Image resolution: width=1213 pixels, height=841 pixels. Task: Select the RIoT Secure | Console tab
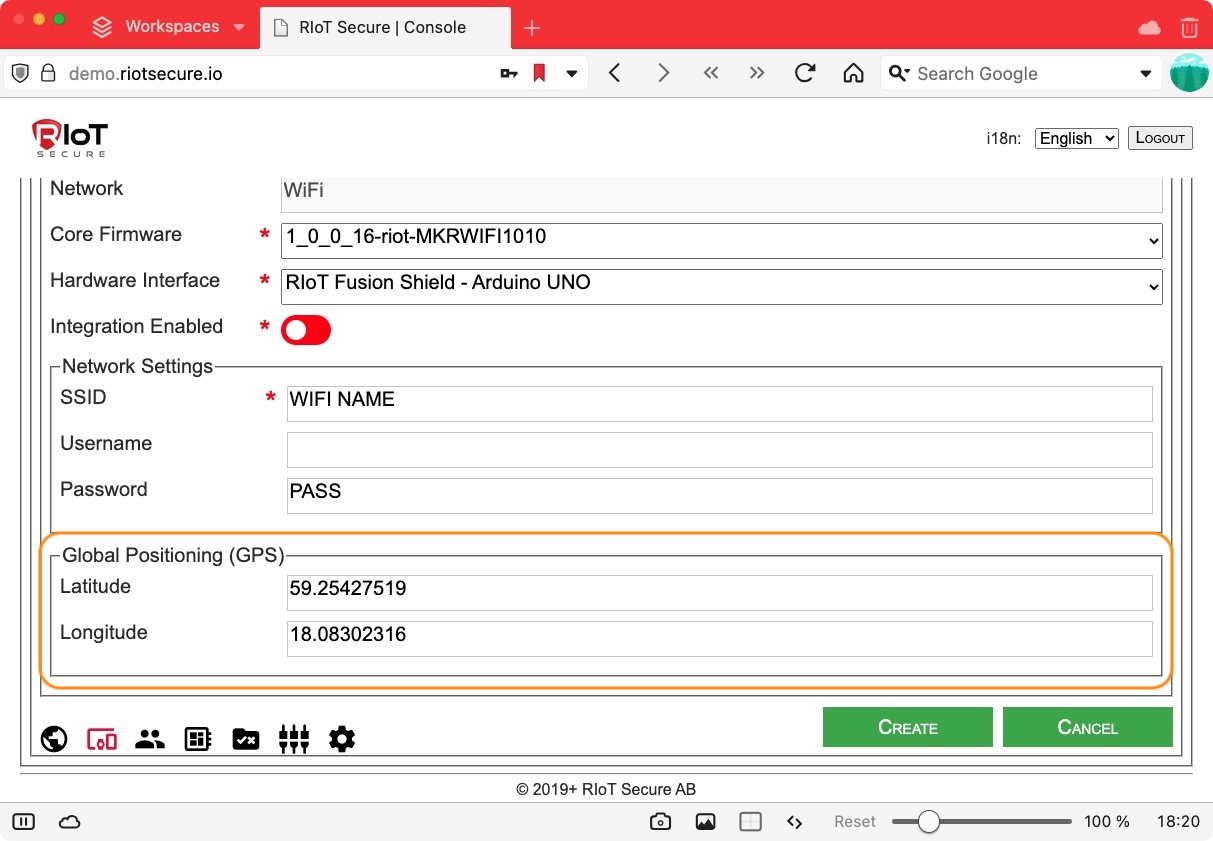pos(382,27)
